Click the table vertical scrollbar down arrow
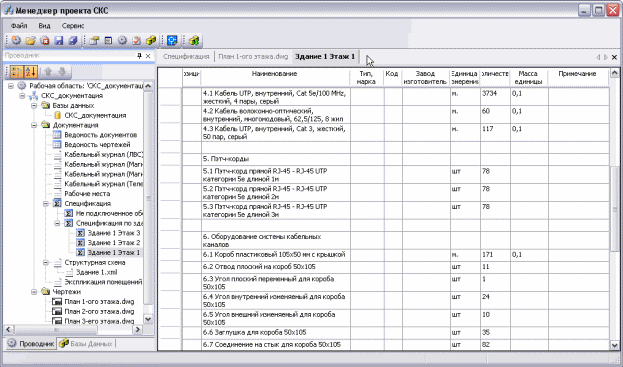Image resolution: width=623 pixels, height=367 pixels. click(614, 346)
